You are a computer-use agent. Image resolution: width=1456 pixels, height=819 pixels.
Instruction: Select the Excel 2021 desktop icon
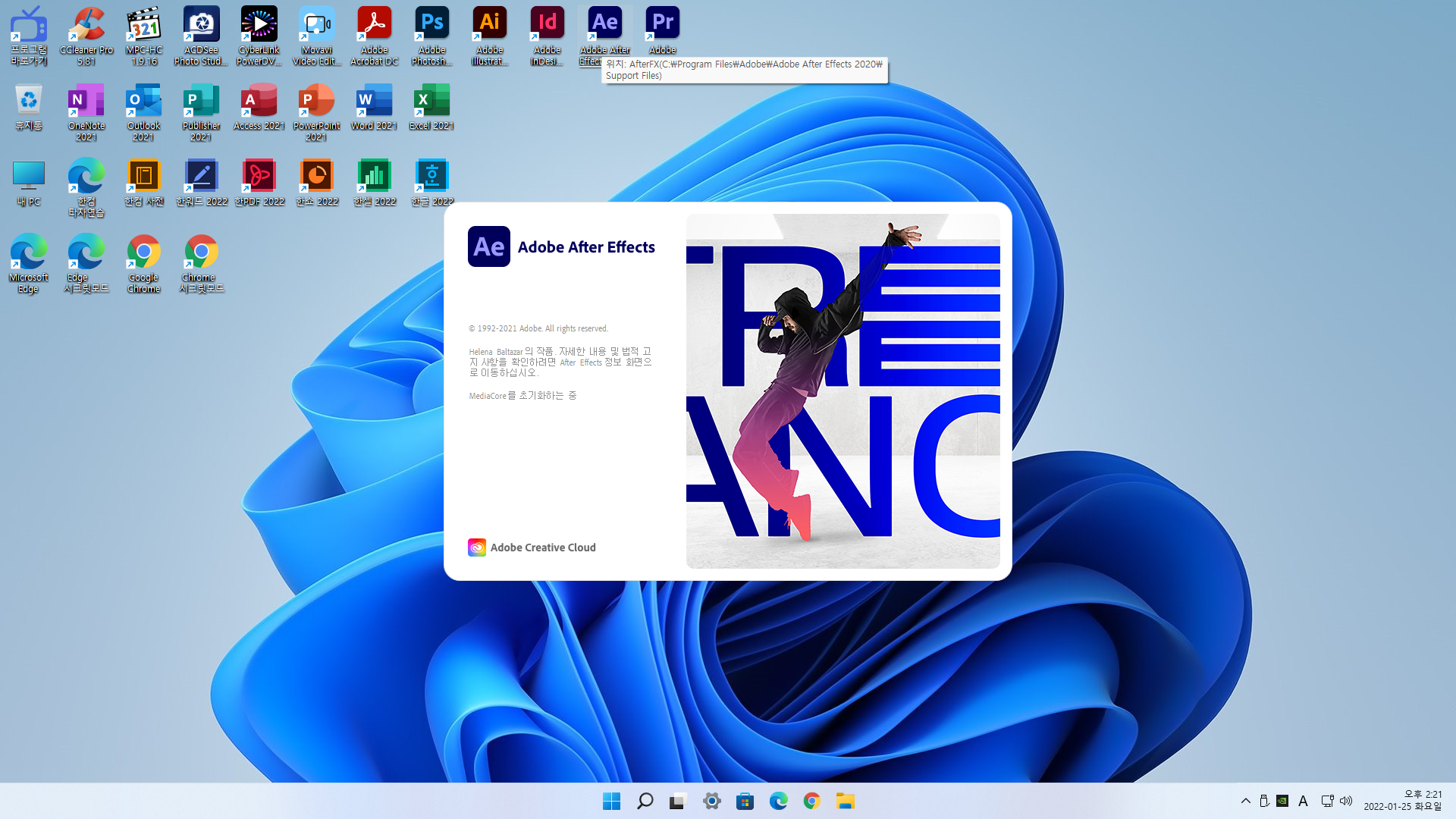431,101
